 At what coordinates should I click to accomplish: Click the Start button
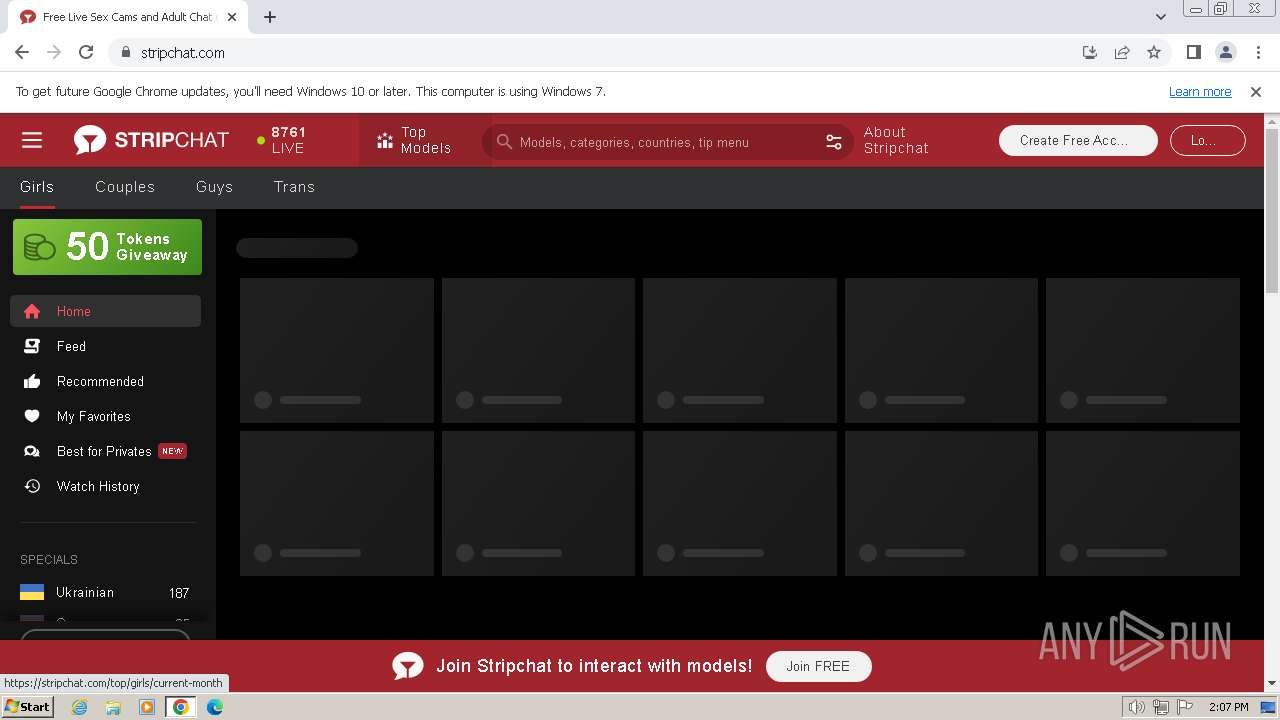click(27, 707)
